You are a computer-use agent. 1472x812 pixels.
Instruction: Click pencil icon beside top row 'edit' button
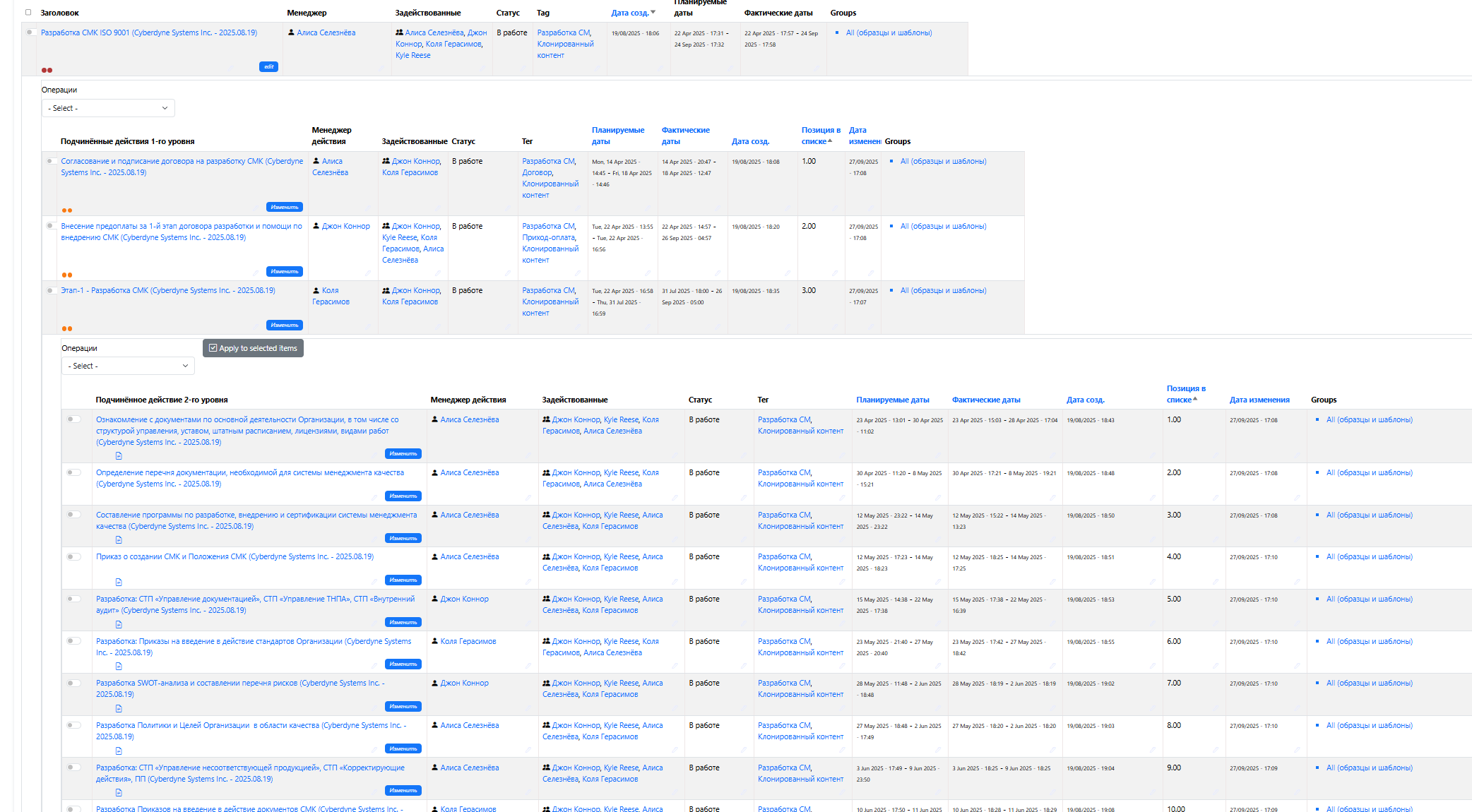(231, 68)
